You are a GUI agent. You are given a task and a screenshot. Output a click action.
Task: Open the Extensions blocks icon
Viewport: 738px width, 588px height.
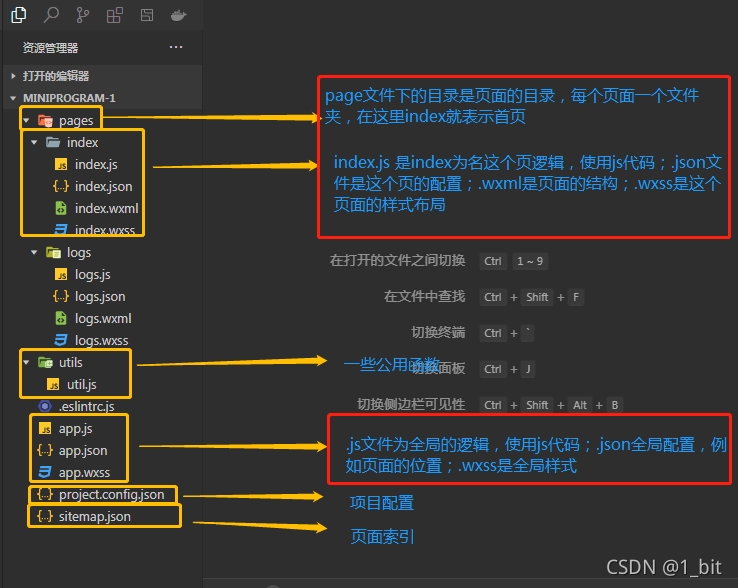click(x=114, y=15)
